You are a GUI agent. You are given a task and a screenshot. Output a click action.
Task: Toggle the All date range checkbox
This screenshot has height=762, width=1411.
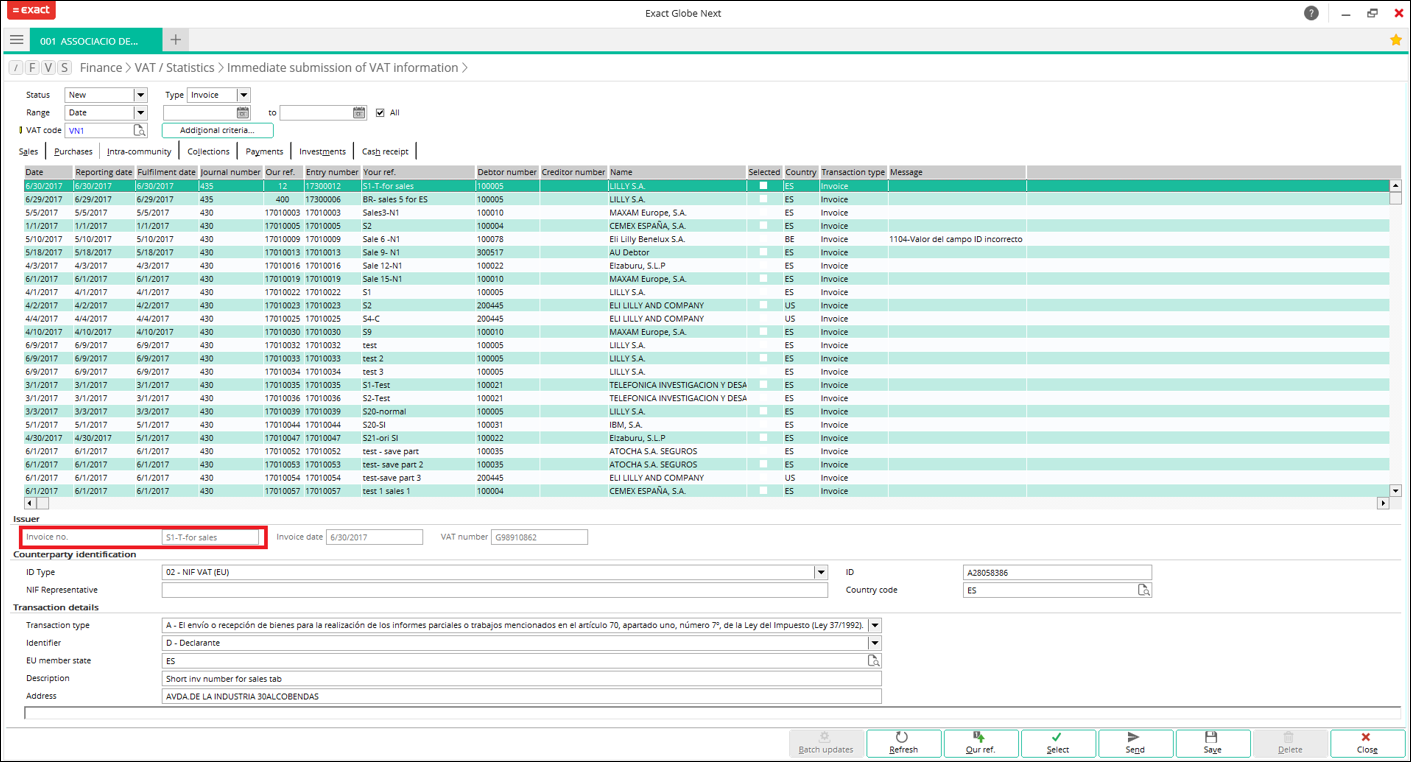(x=380, y=113)
